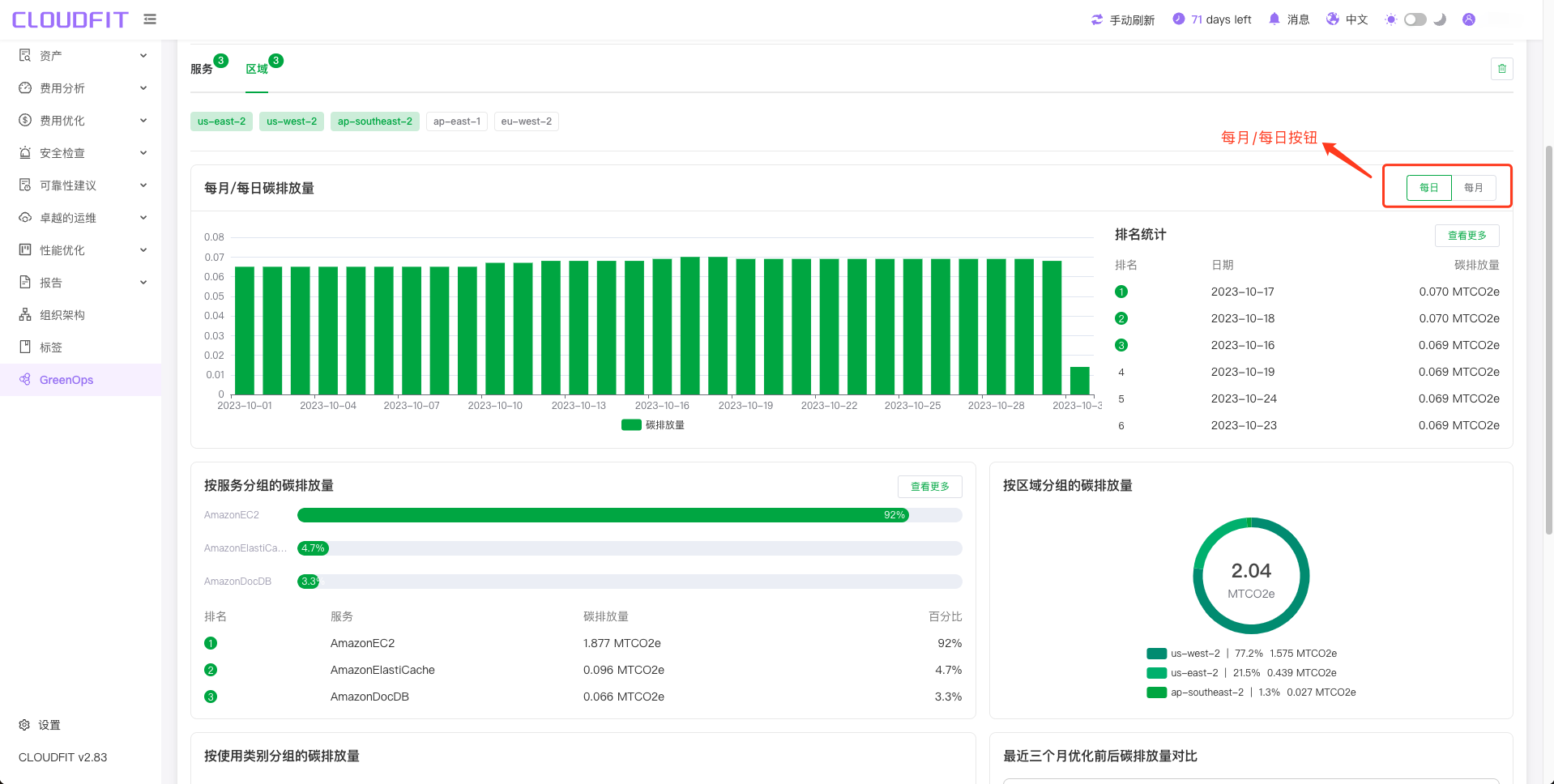The image size is (1554, 784).
Task: Expand the 费用分析 menu chevron
Action: 143,87
